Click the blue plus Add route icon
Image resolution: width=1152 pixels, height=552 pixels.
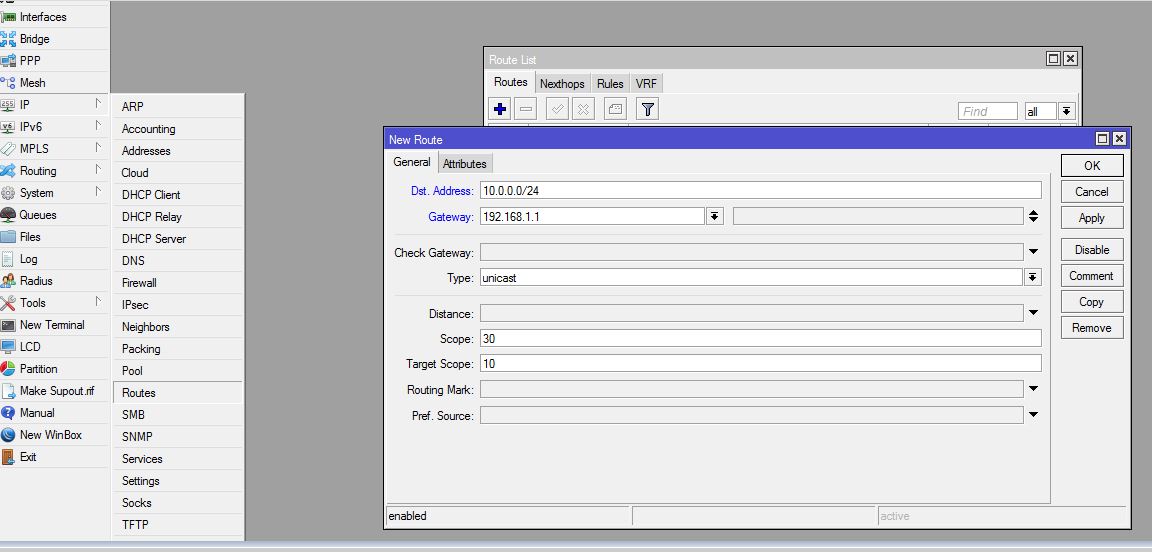tap(500, 110)
